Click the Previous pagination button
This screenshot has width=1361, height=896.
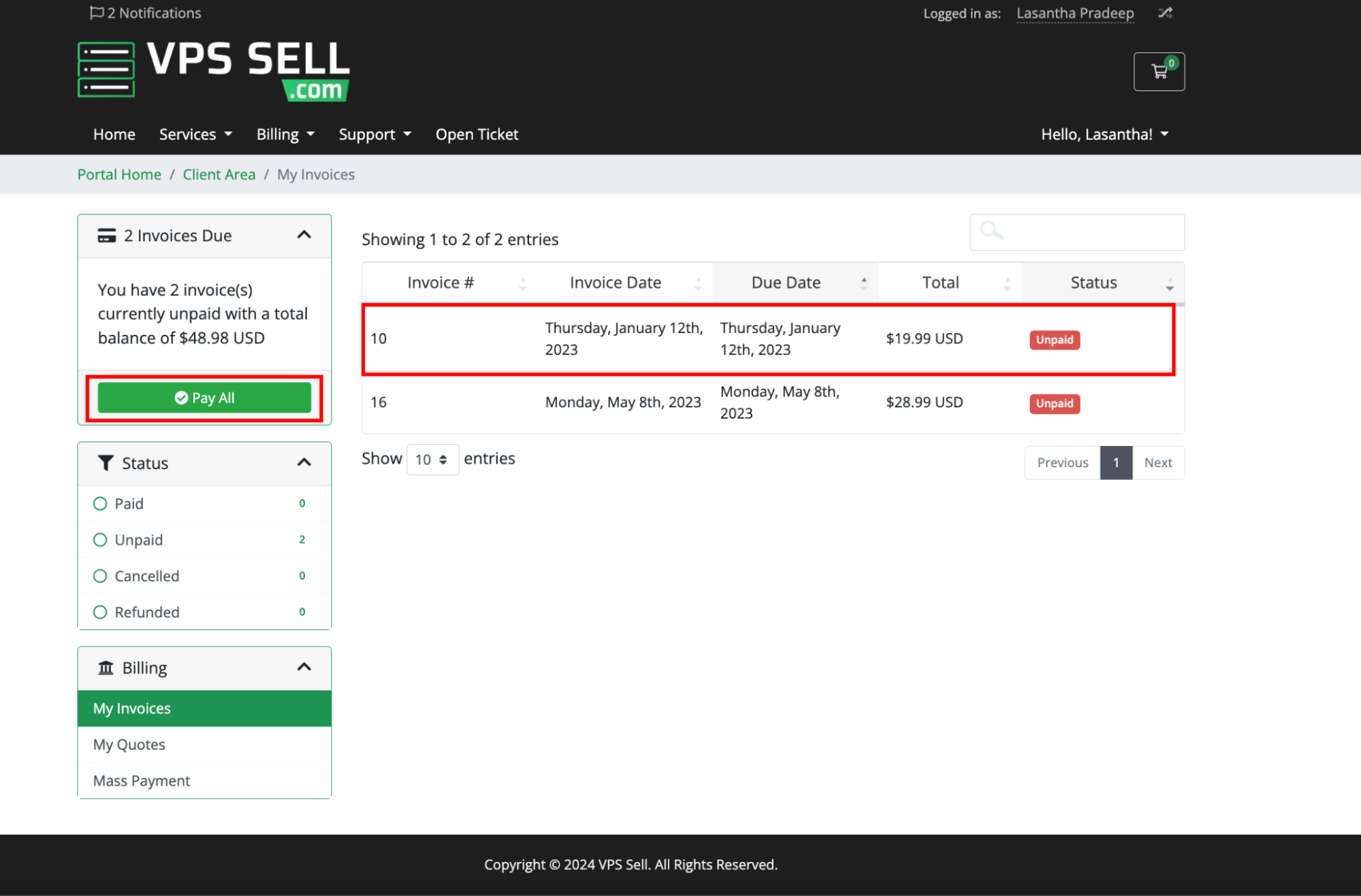1062,462
